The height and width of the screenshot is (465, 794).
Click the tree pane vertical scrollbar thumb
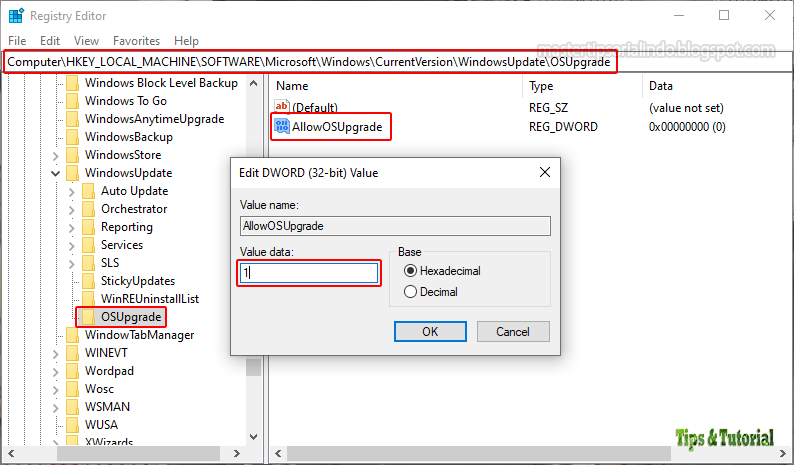[254, 367]
